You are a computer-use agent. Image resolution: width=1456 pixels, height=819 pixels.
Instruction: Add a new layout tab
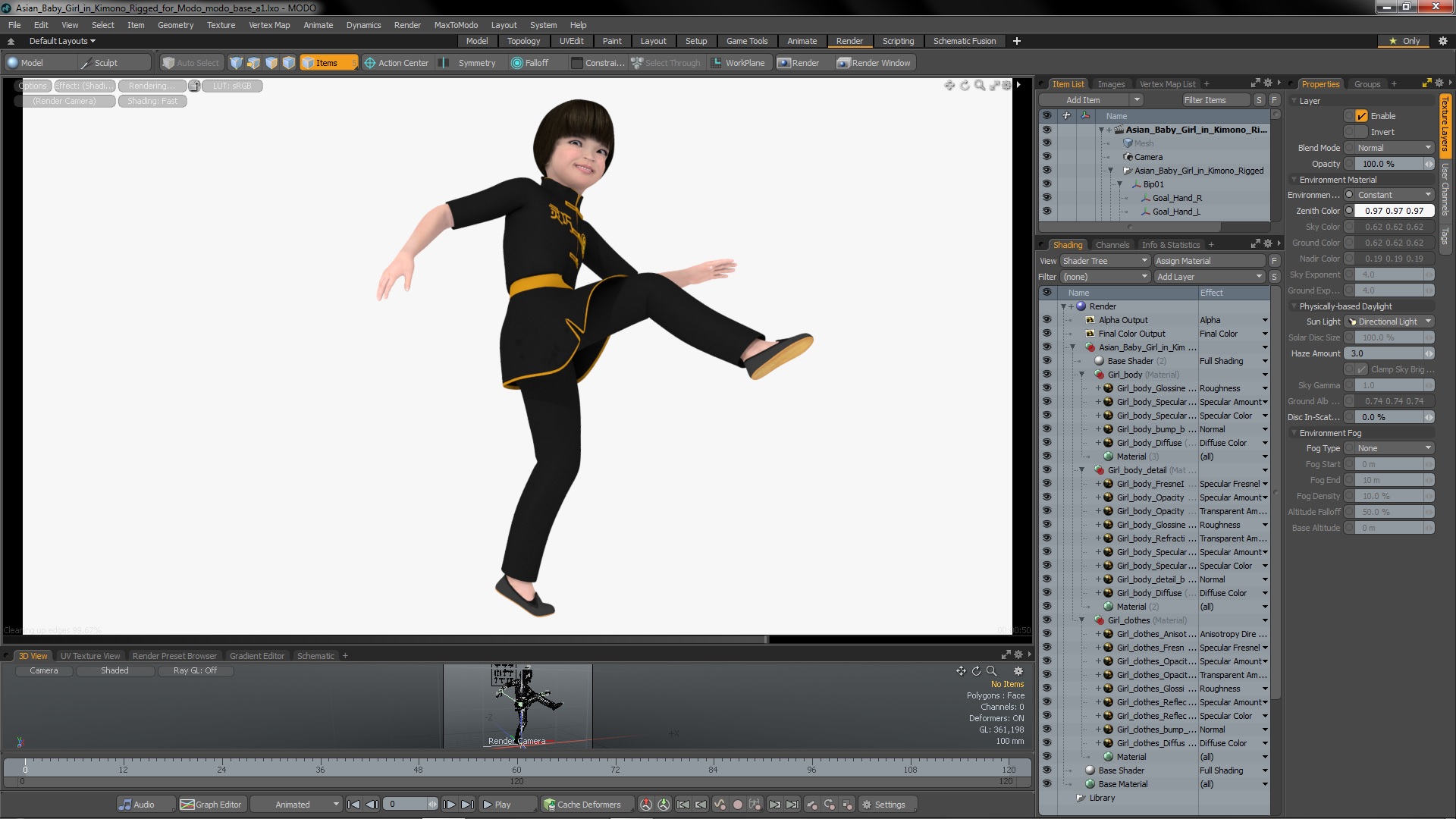1017,41
